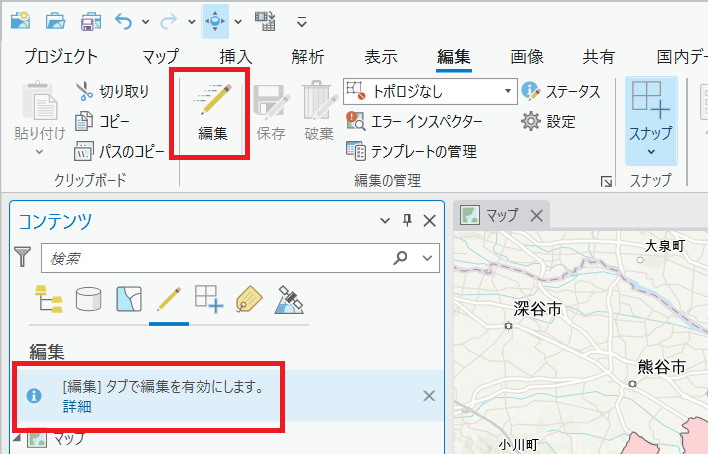Viewport: 708px width, 454px height.
Task: Click the 詳細 link in notification
Action: 77,407
